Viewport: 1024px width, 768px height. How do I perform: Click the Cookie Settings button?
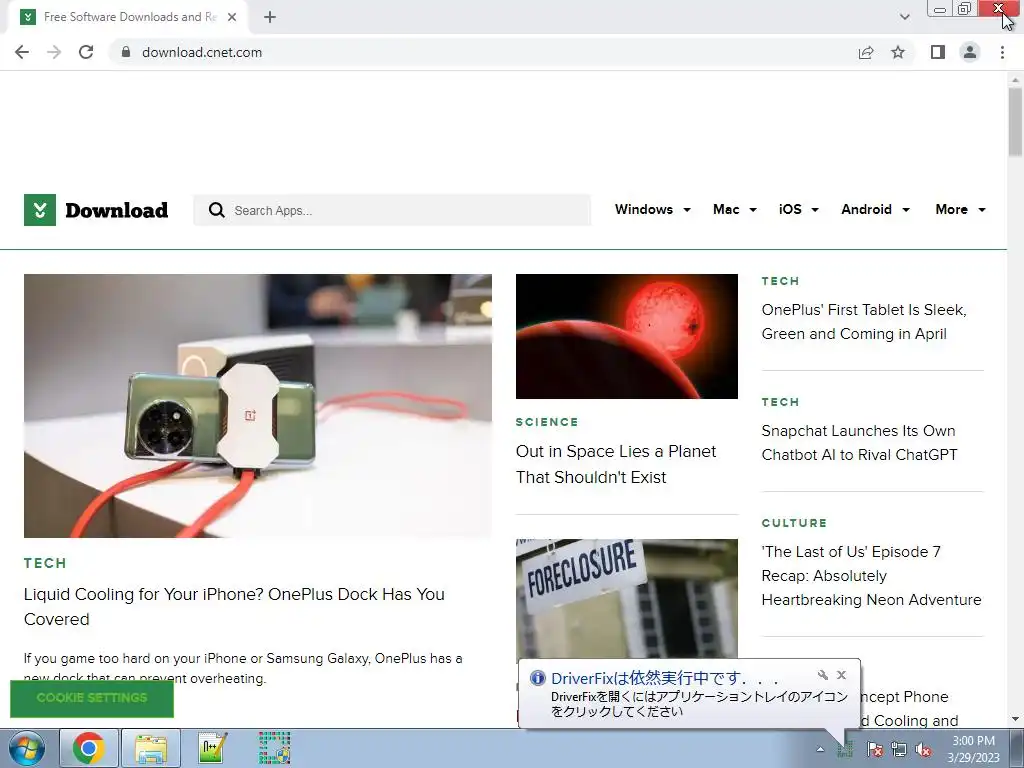(x=92, y=698)
